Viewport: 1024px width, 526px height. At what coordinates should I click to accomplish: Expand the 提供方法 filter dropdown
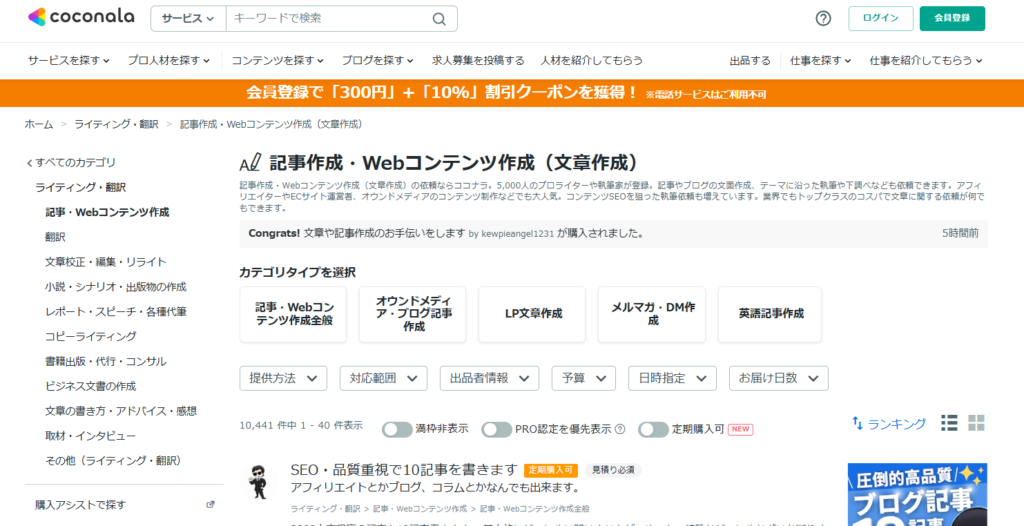pyautogui.click(x=283, y=378)
